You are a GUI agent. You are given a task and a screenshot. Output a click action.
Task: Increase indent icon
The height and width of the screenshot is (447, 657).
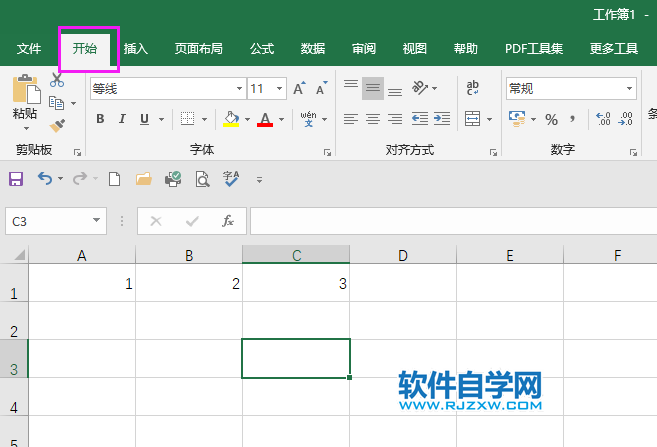click(x=442, y=119)
